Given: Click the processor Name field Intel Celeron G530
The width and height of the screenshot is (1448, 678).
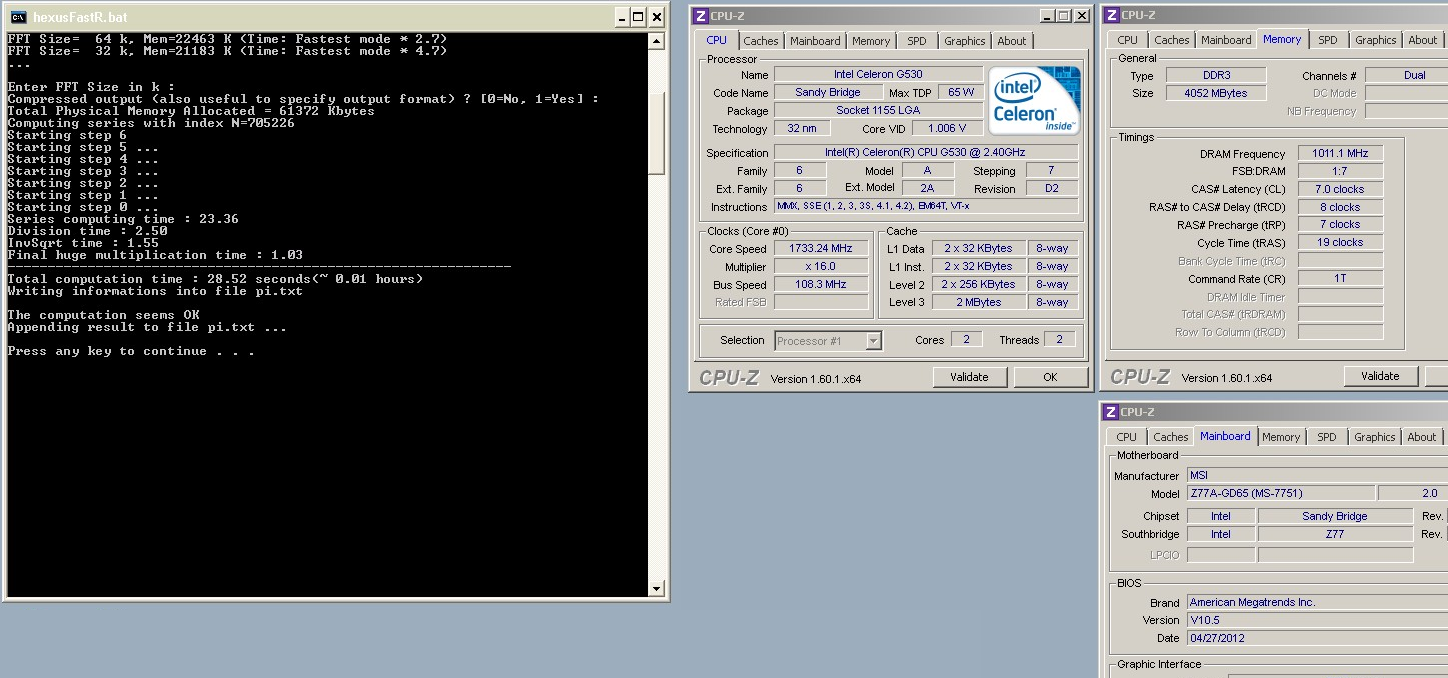Looking at the screenshot, I should point(878,74).
